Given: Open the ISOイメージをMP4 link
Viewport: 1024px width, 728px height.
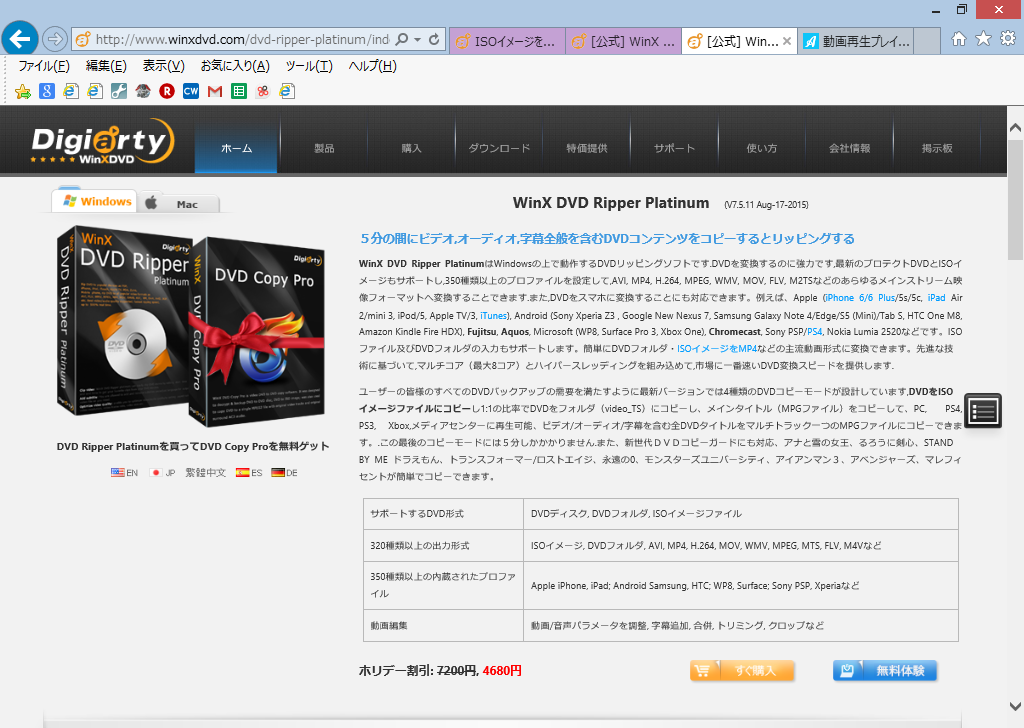Looking at the screenshot, I should [717, 349].
